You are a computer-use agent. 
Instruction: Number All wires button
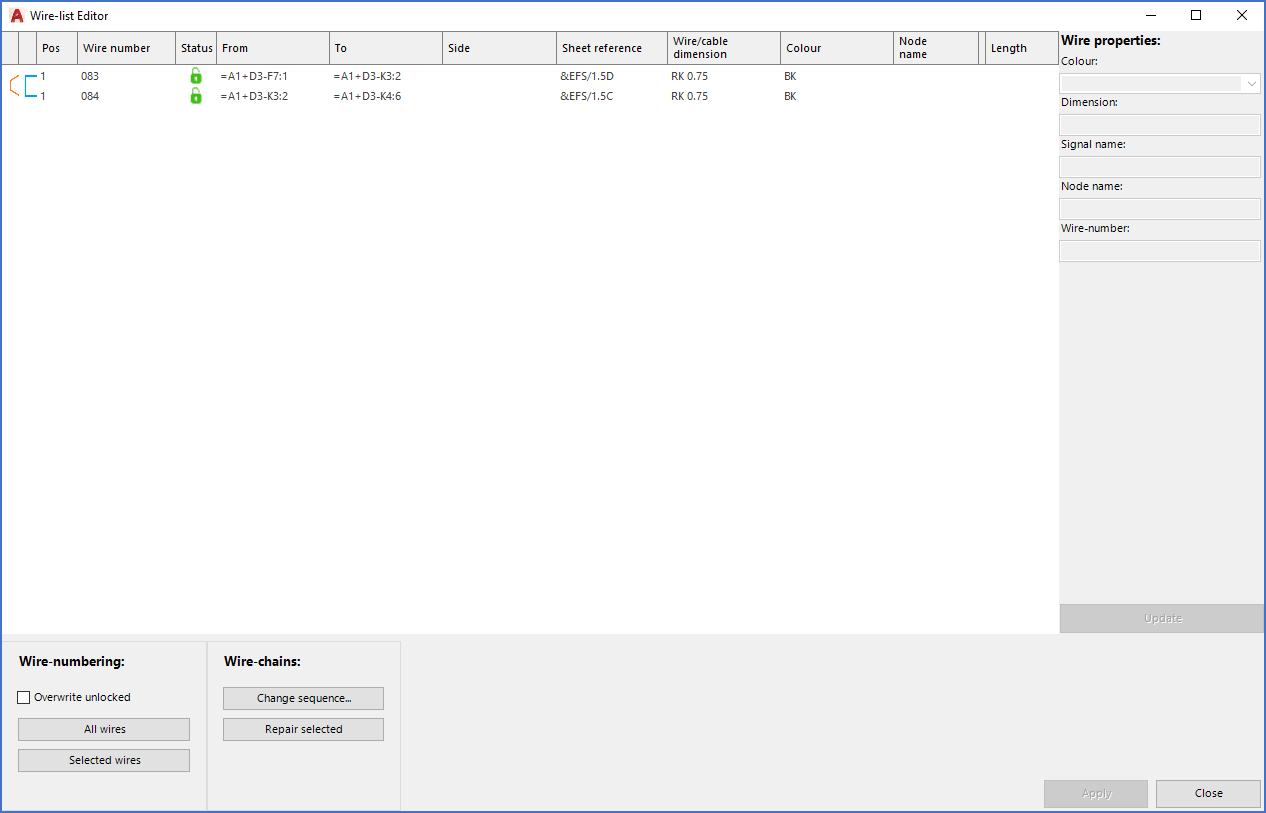coord(104,729)
